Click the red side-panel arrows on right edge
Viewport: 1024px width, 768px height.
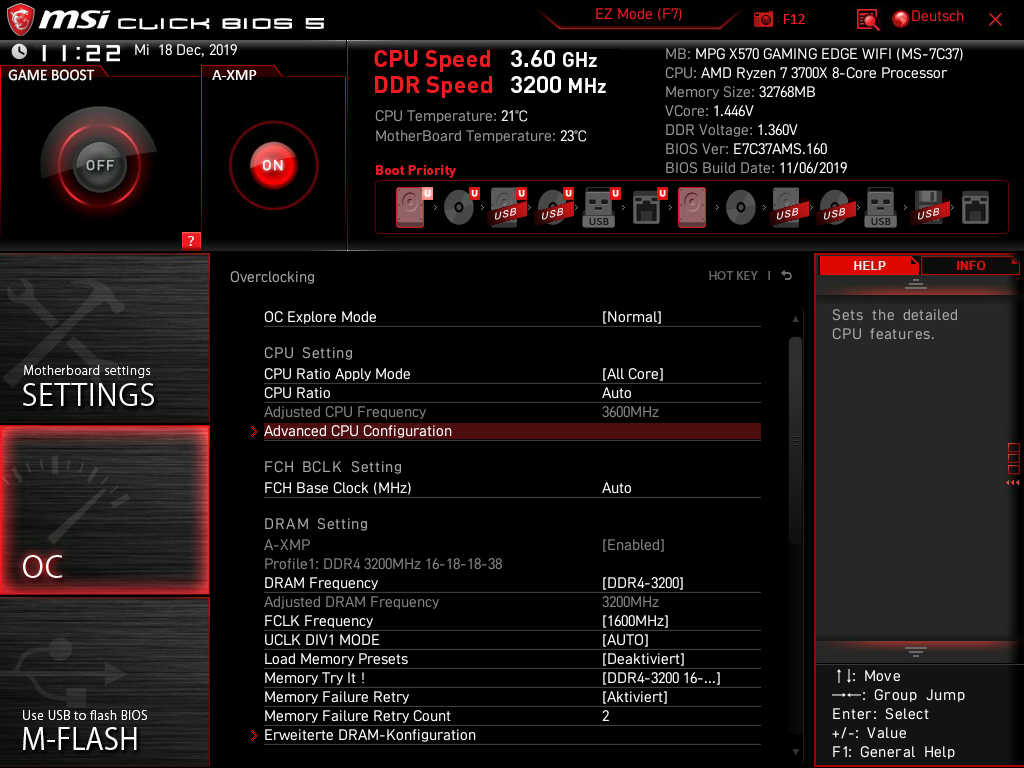pyautogui.click(x=1013, y=483)
